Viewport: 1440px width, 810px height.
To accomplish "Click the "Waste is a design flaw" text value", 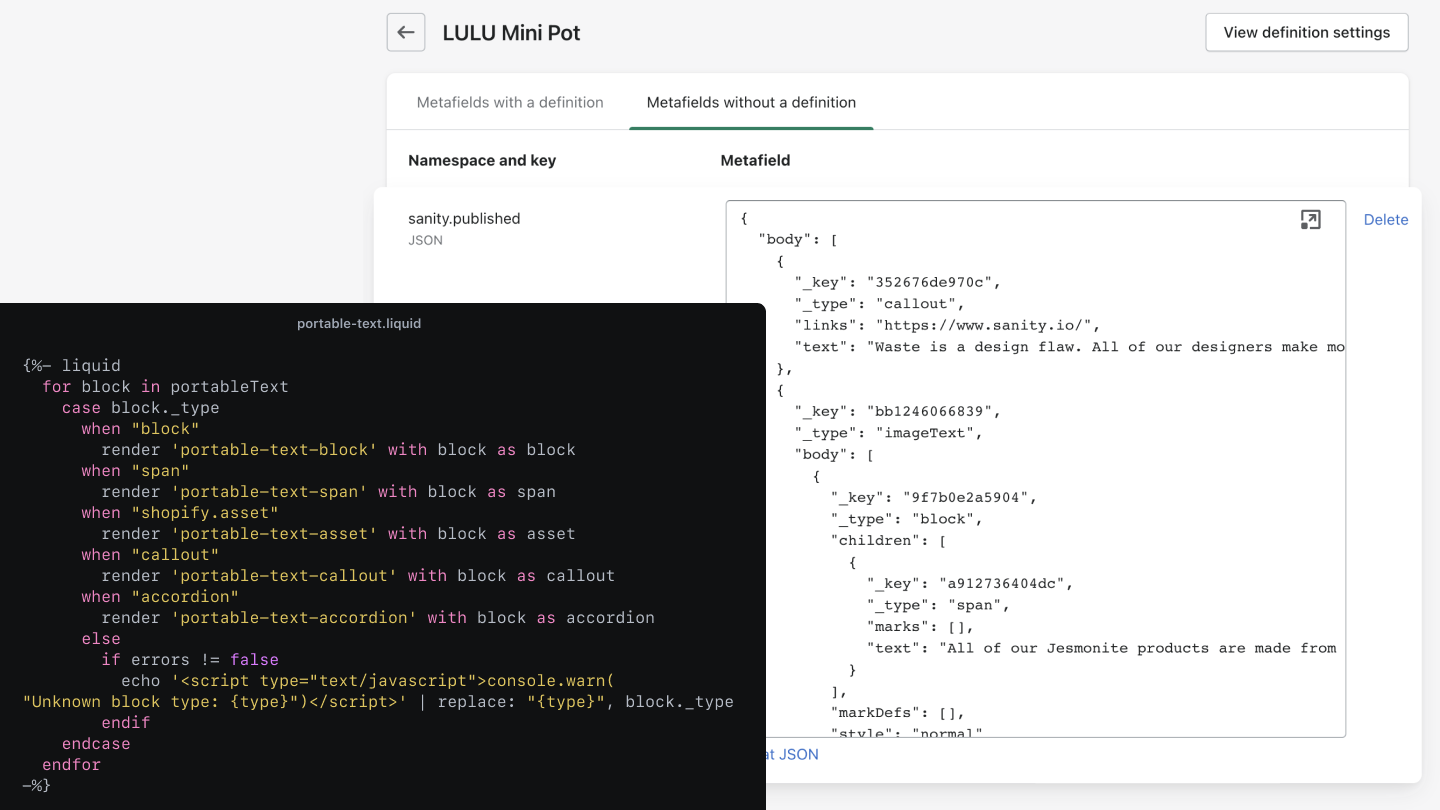I will point(1050,346).
